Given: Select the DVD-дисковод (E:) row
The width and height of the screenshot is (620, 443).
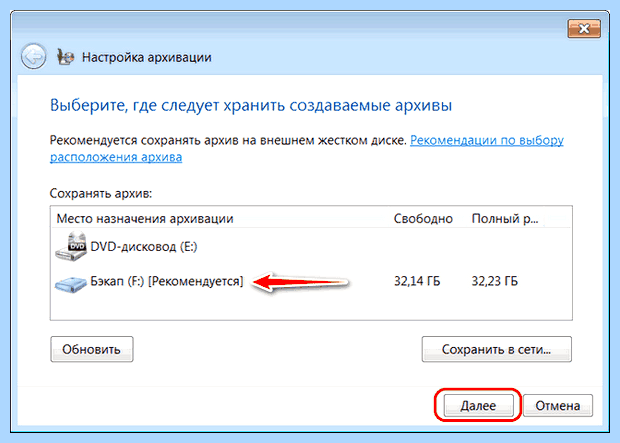Looking at the screenshot, I should click(x=311, y=246).
